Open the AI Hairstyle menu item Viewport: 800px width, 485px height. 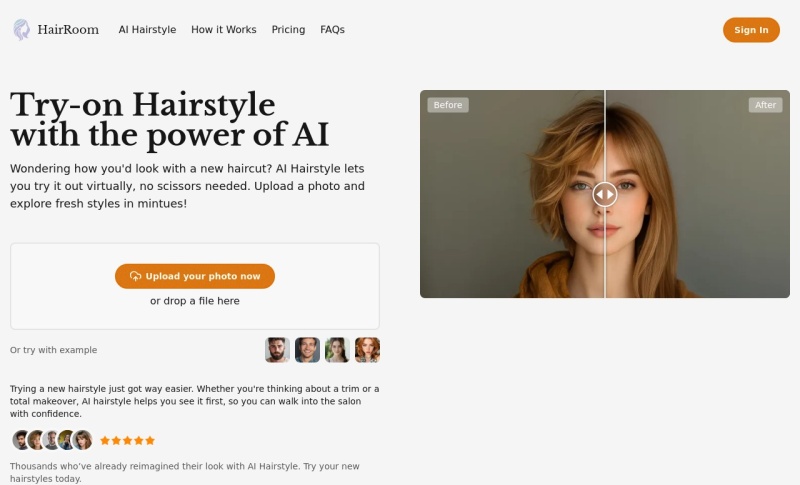(147, 30)
